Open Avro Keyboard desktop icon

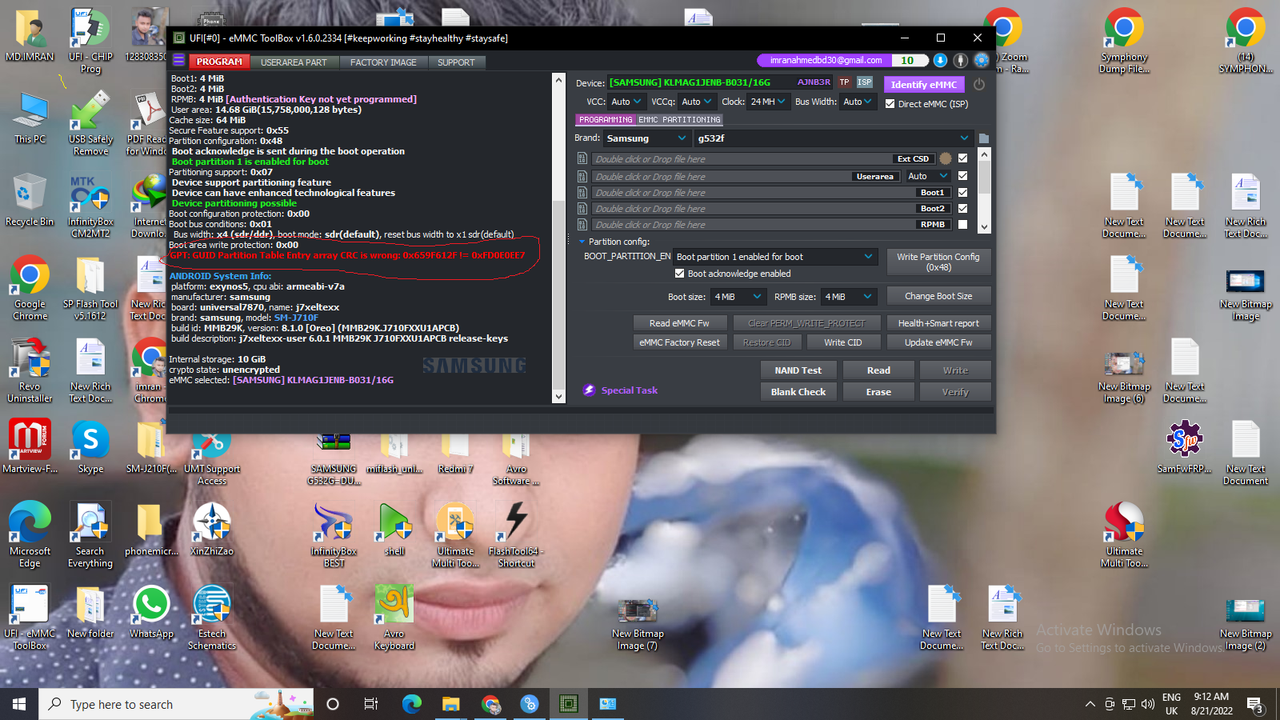pos(394,618)
